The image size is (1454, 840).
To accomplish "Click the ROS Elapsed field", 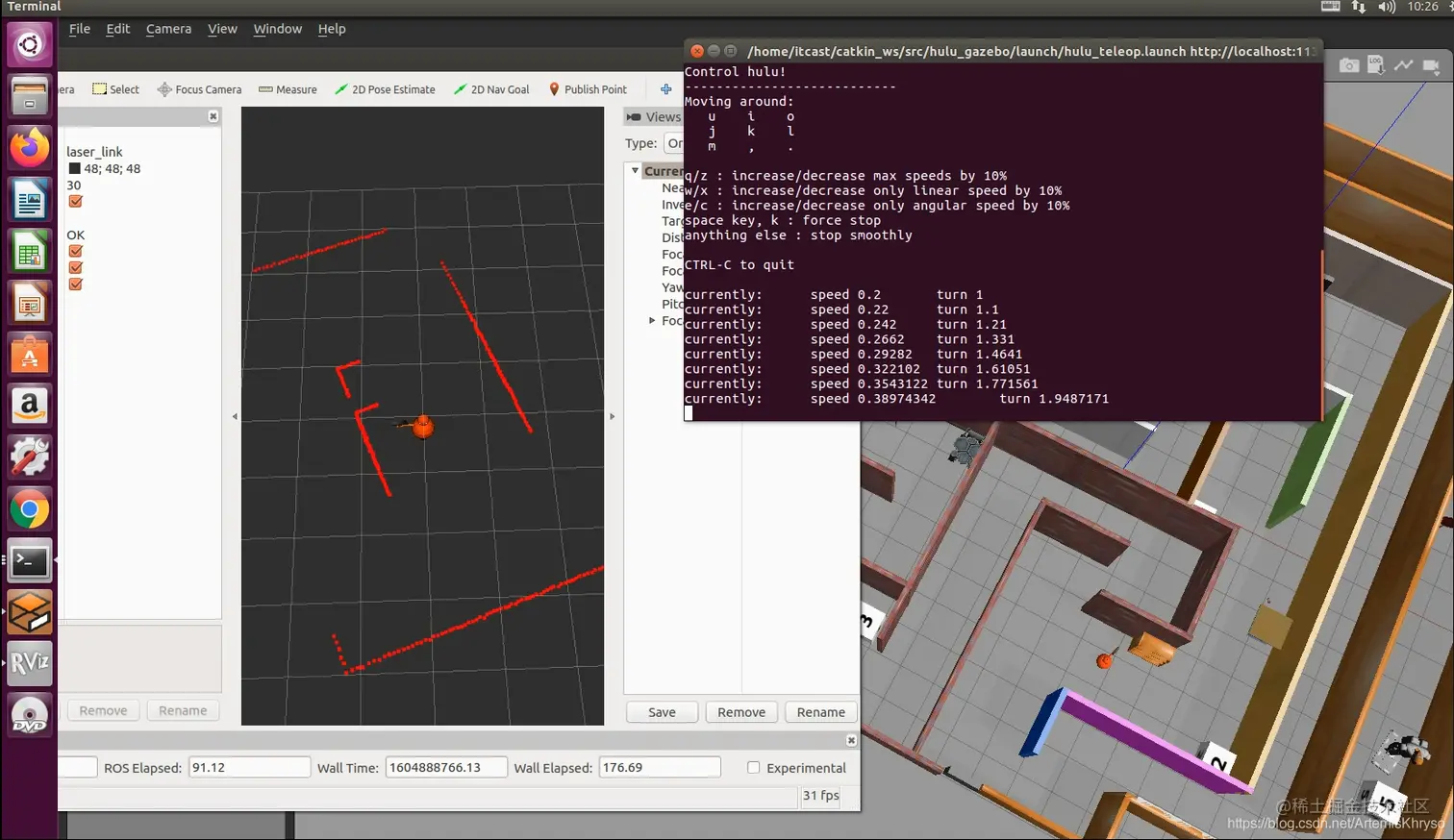I will click(x=249, y=767).
